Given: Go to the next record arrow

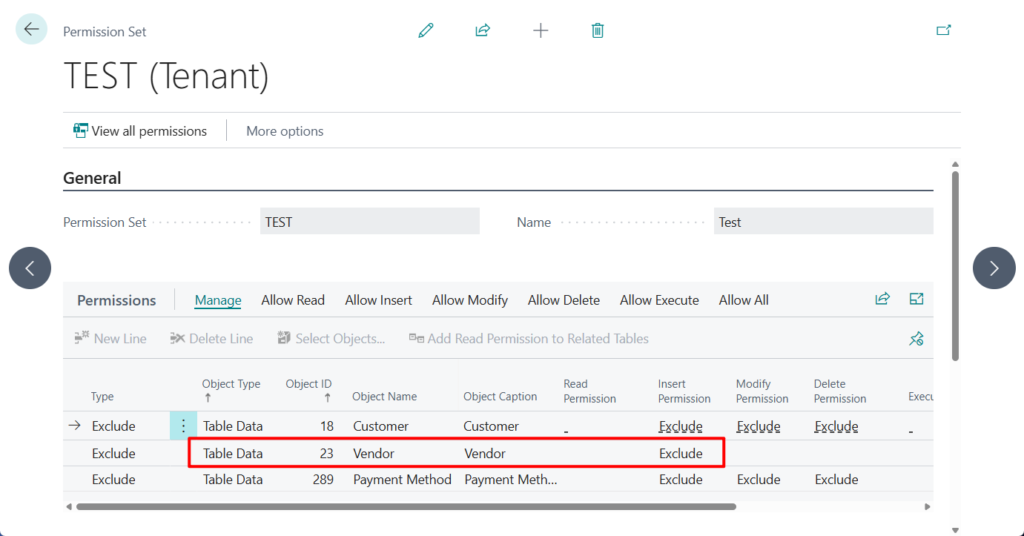Looking at the screenshot, I should 993,268.
